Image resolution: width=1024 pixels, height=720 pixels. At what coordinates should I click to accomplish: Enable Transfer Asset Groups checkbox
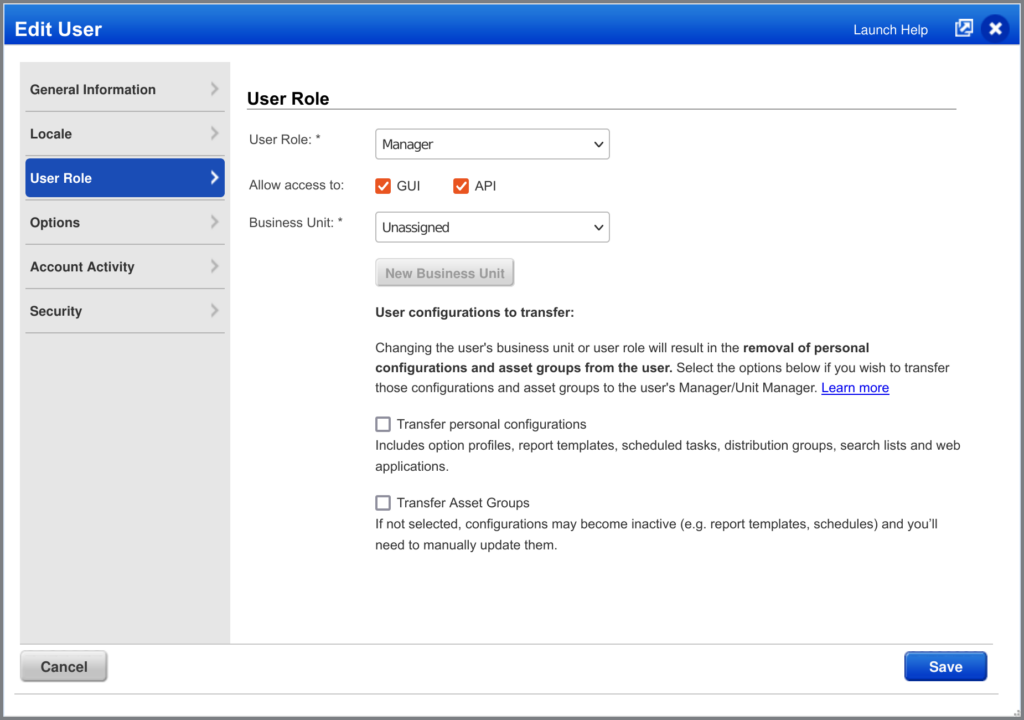[x=383, y=502]
